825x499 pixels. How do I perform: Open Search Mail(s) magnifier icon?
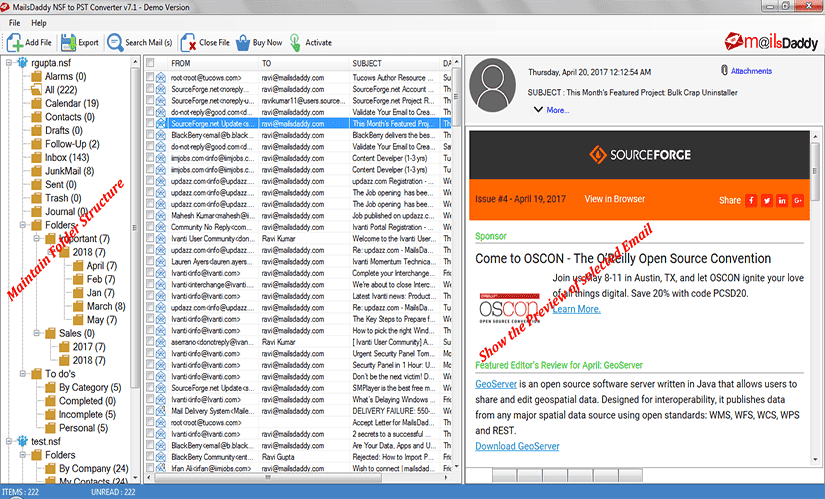(x=115, y=43)
